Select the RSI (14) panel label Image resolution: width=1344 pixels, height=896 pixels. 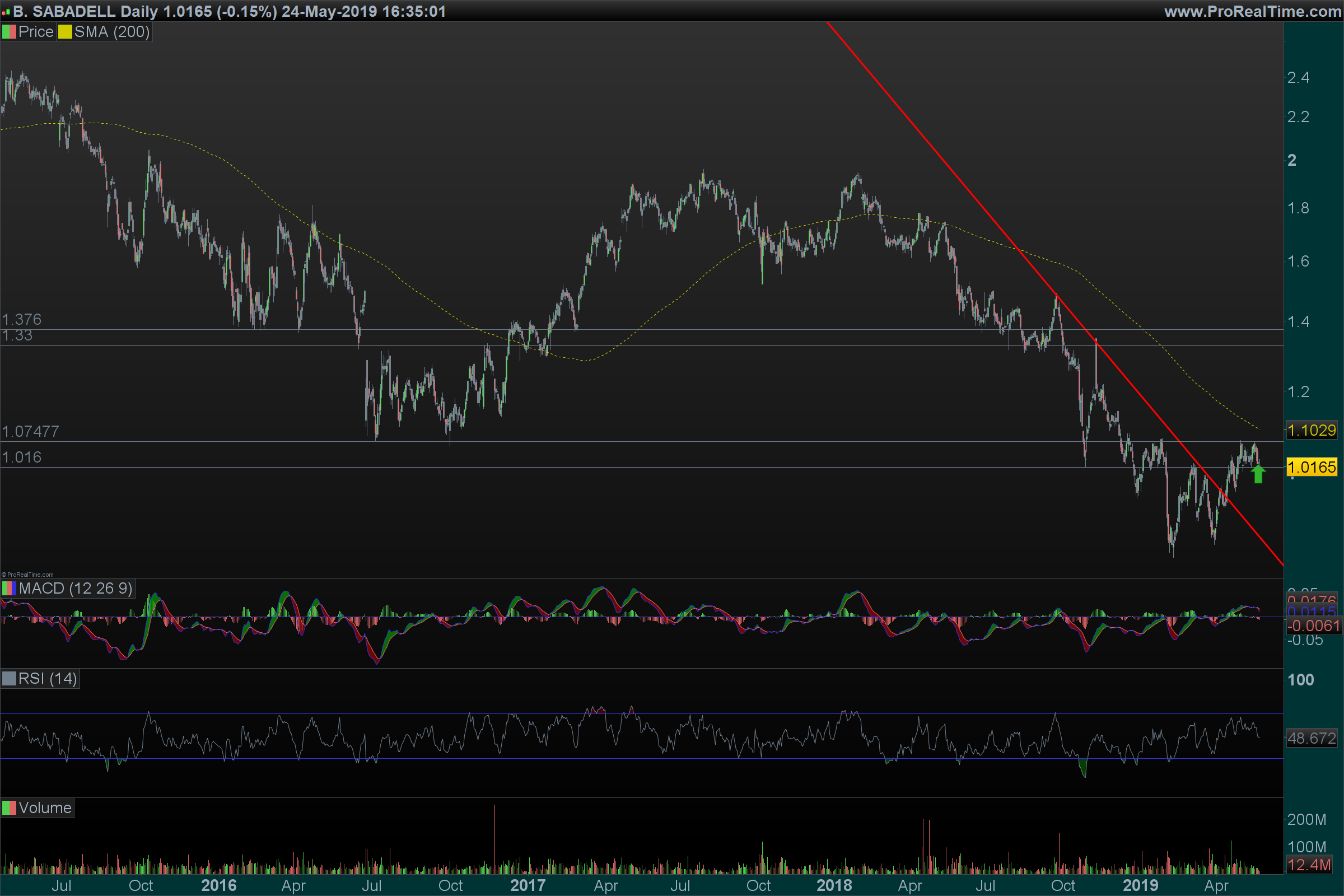(48, 678)
